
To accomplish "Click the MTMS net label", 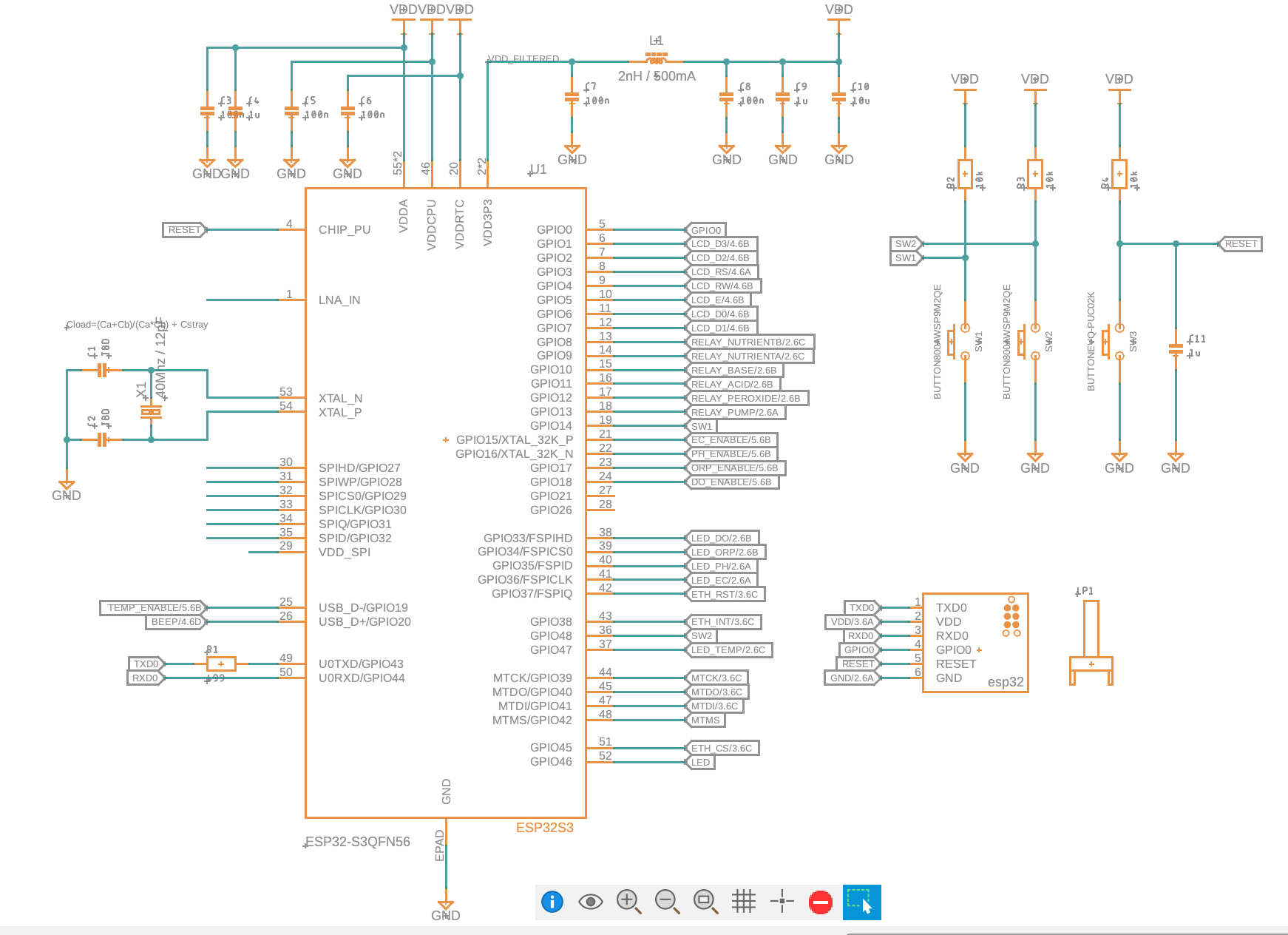I will click(706, 720).
